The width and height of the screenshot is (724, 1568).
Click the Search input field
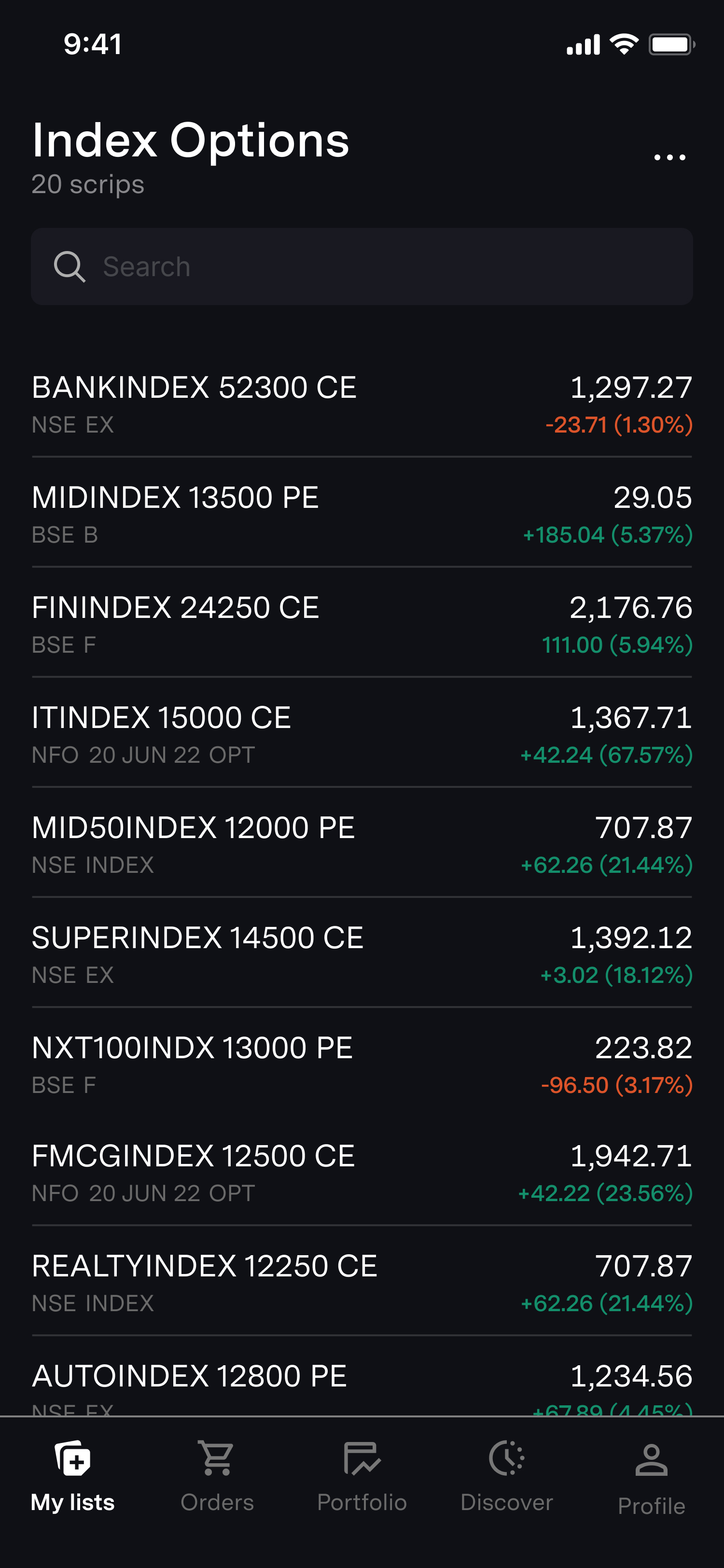(x=390, y=266)
